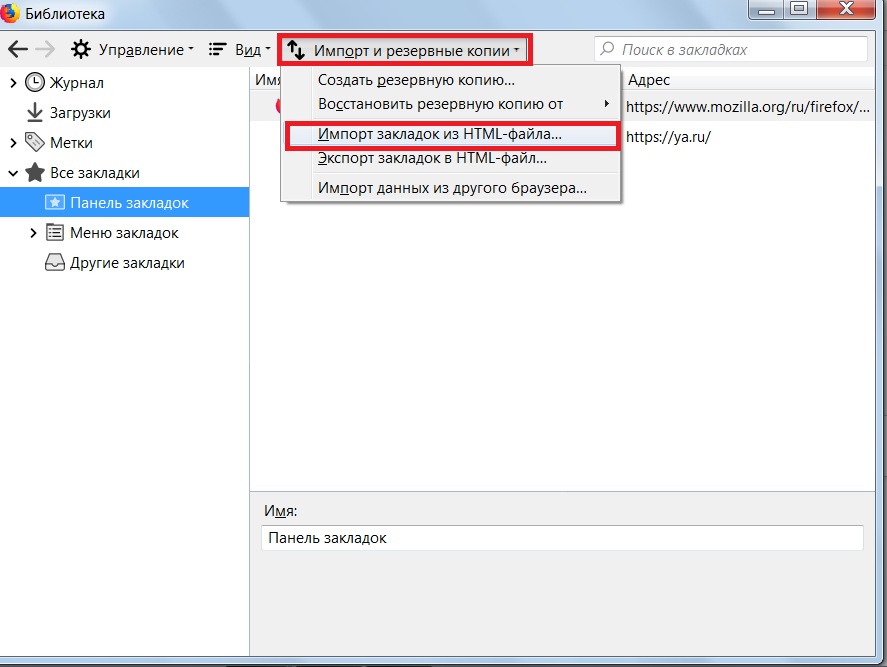
Task: Expand the Метки tree node
Action: pyautogui.click(x=14, y=143)
